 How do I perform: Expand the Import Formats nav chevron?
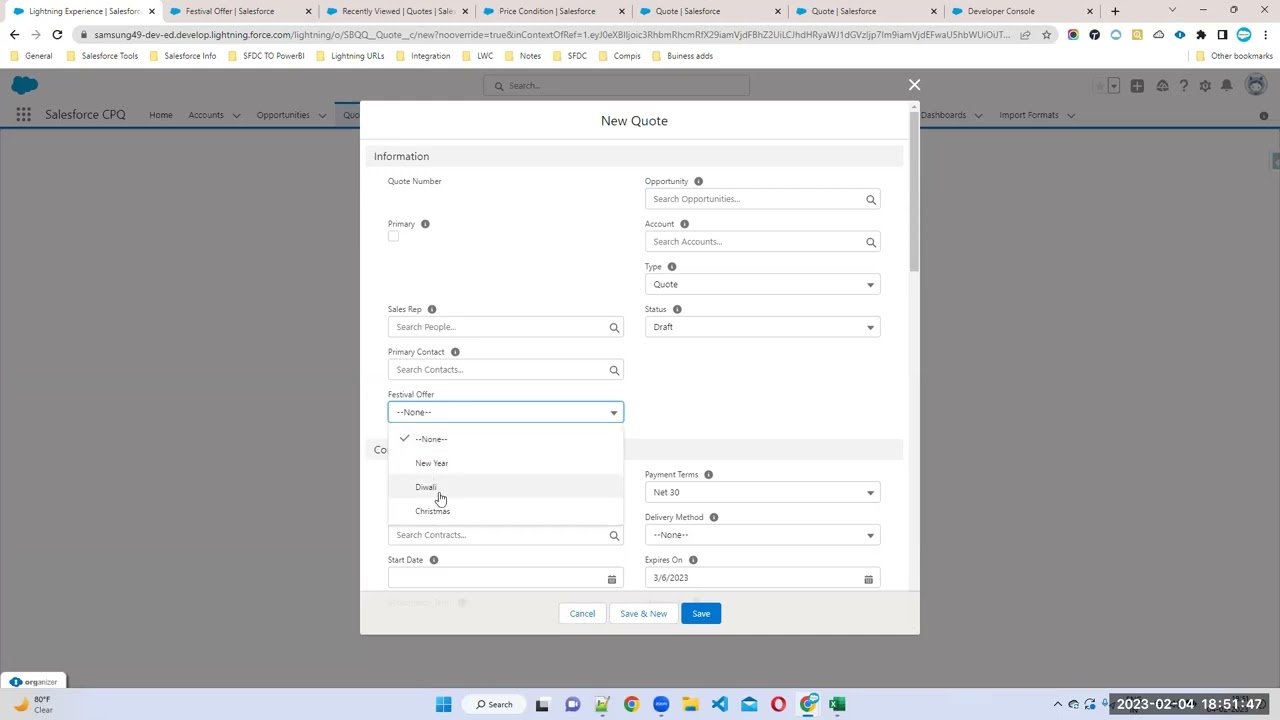(1071, 115)
